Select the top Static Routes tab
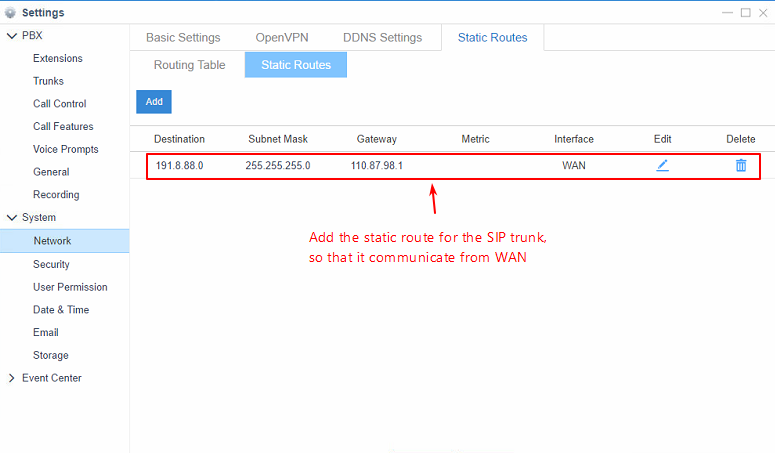The image size is (775, 453). coord(492,38)
